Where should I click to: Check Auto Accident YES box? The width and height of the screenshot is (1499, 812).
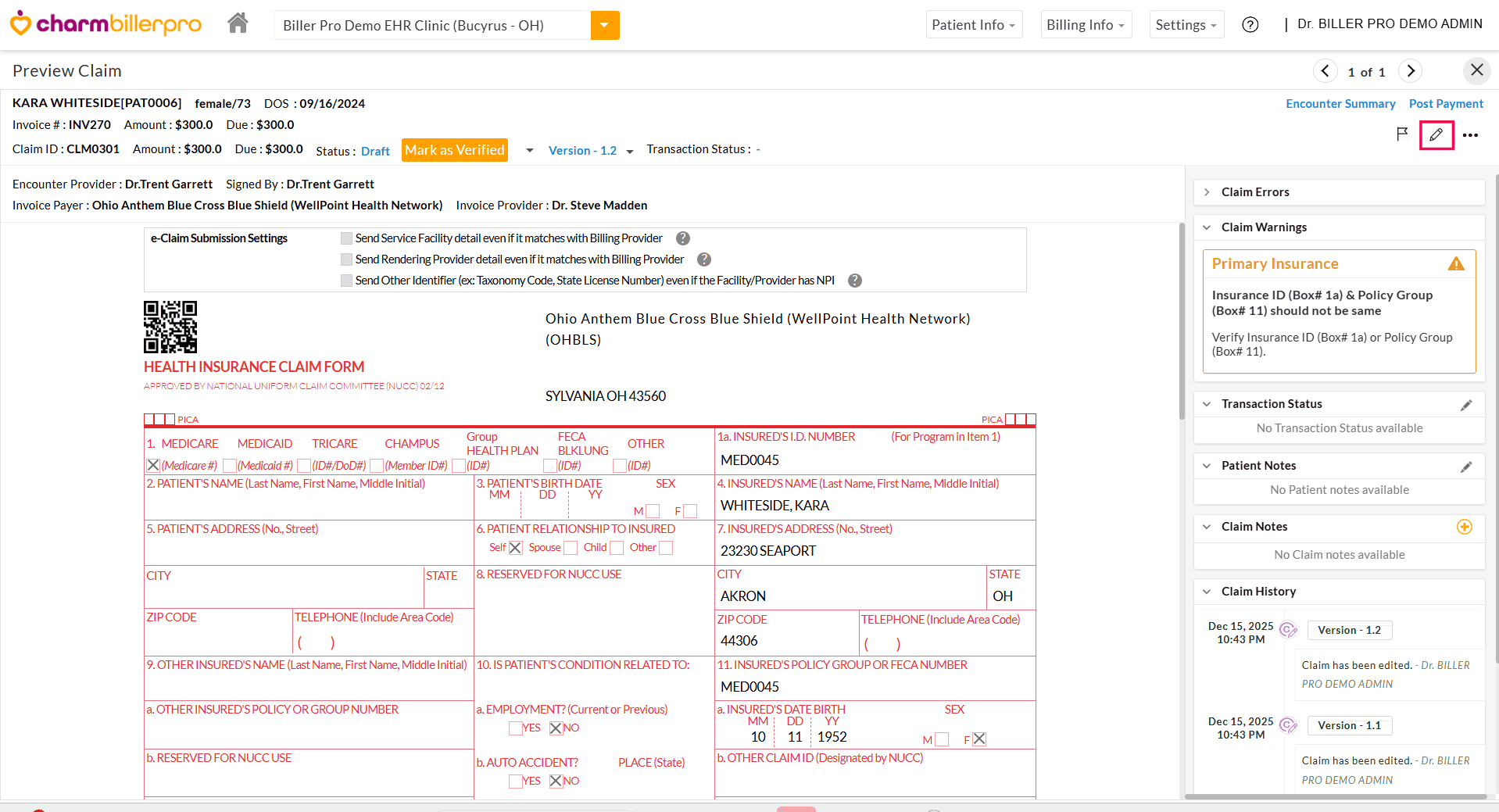[516, 782]
